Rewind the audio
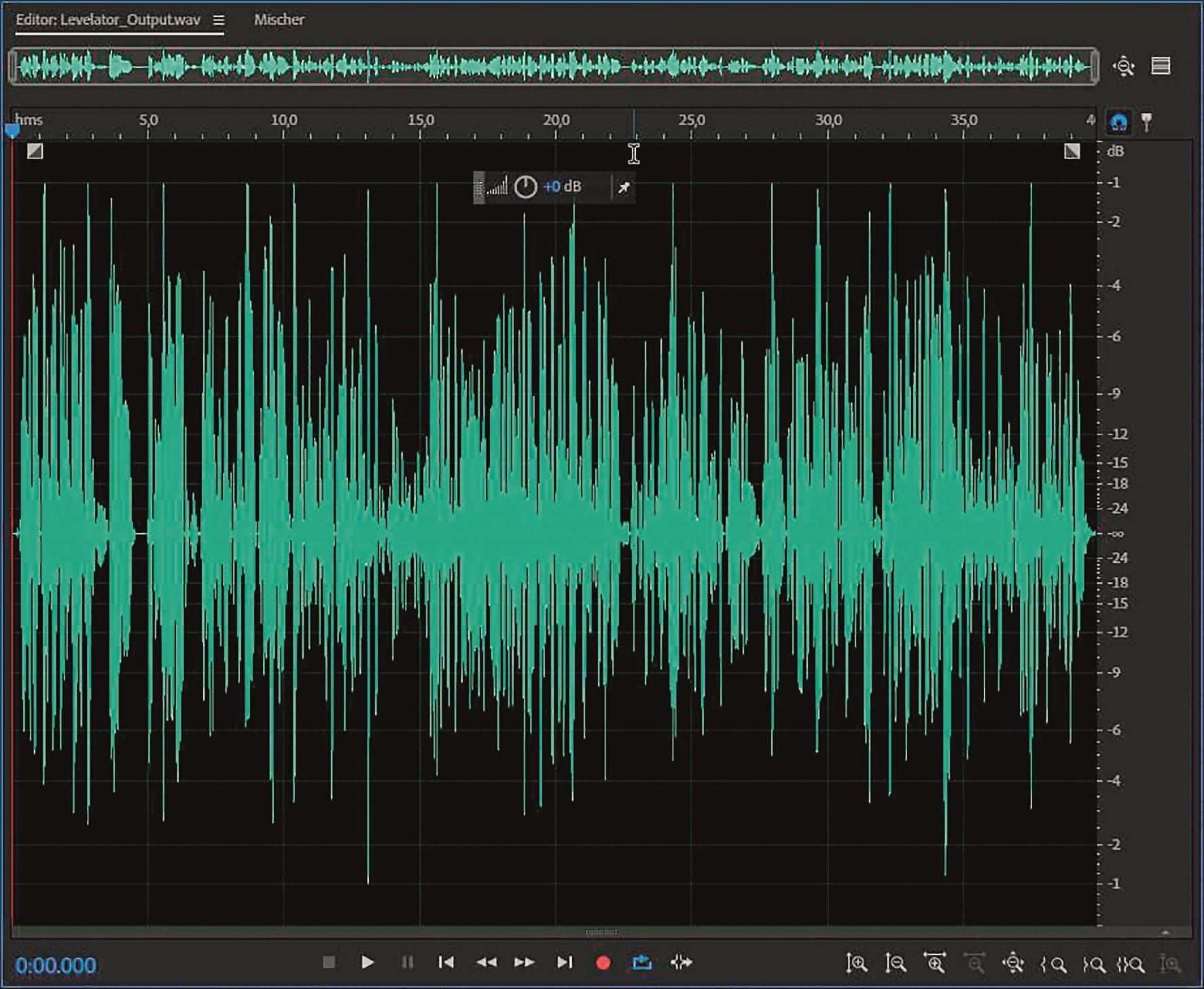The width and height of the screenshot is (1204, 989). click(x=486, y=962)
